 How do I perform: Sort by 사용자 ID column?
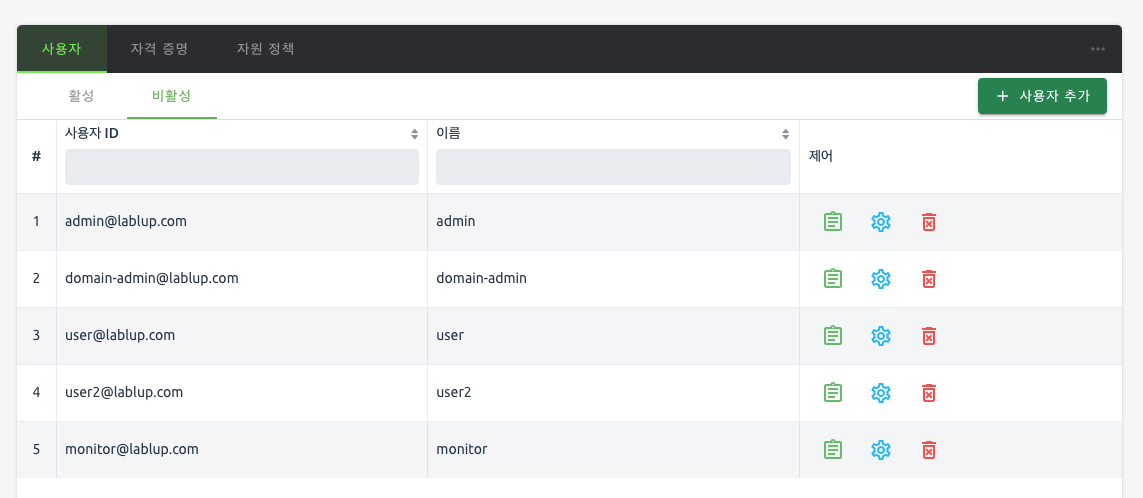pyautogui.click(x=414, y=134)
